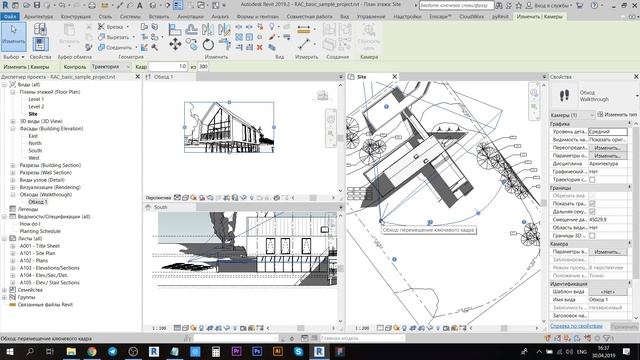Click the Rotate tool circular arrow icon

tap(208, 44)
